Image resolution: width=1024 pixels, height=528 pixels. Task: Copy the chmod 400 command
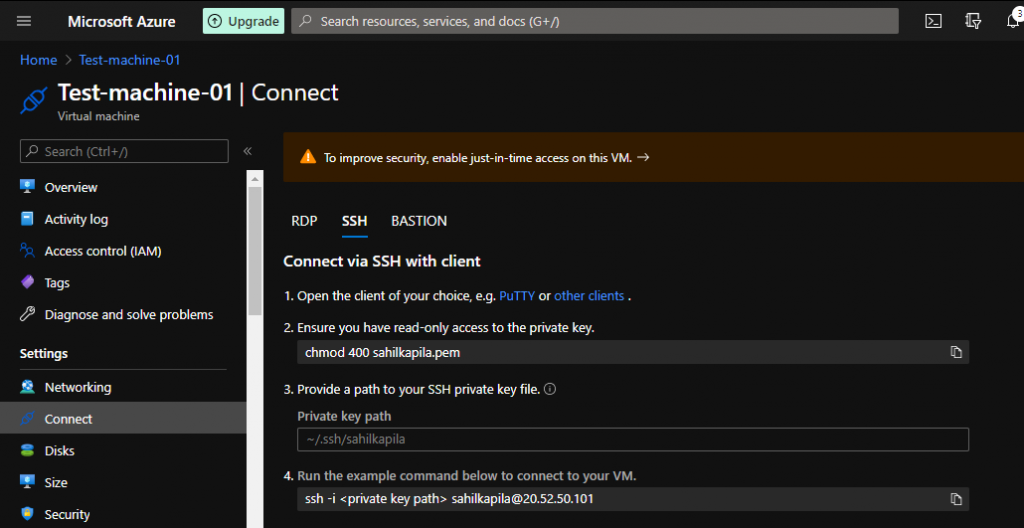(x=956, y=352)
